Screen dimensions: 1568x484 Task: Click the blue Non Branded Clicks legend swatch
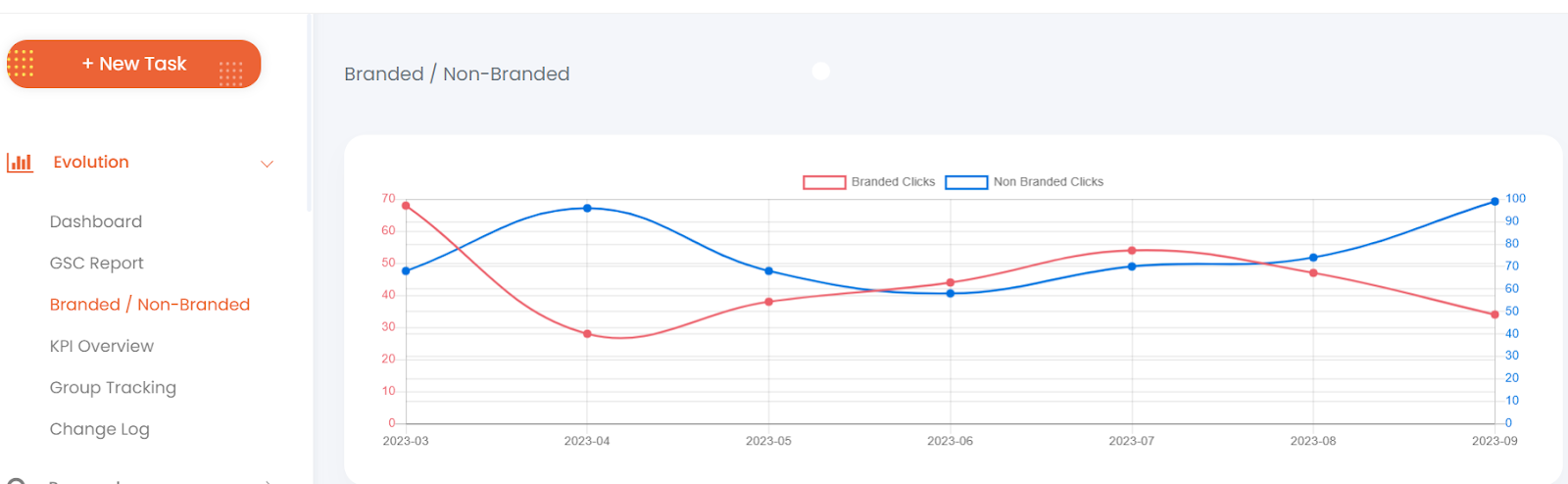[966, 182]
